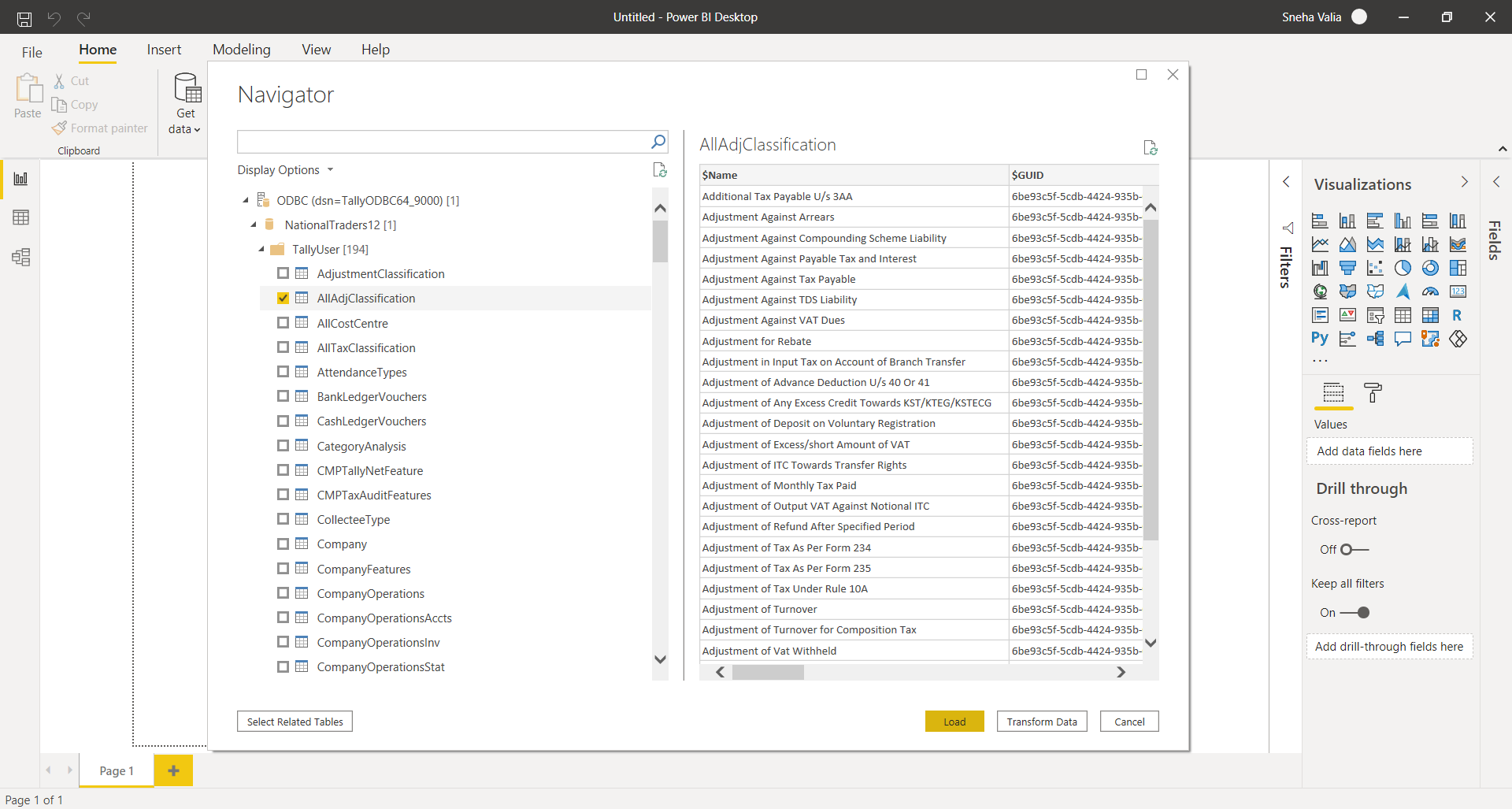Screen dimensions: 1512x809
Task: Open the Format paint roller tab
Action: pyautogui.click(x=1373, y=392)
